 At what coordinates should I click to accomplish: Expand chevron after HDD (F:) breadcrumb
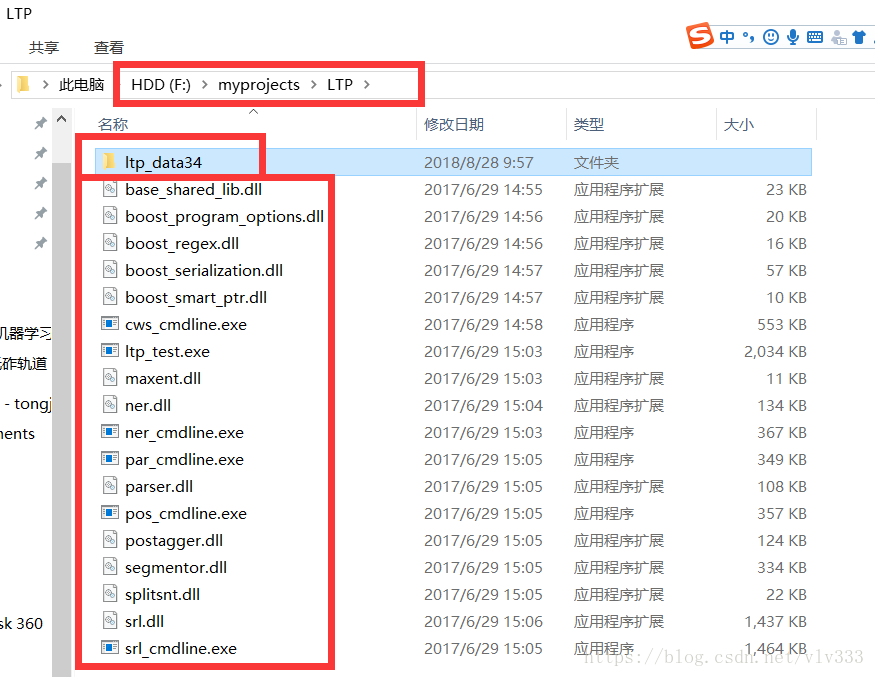coord(204,85)
